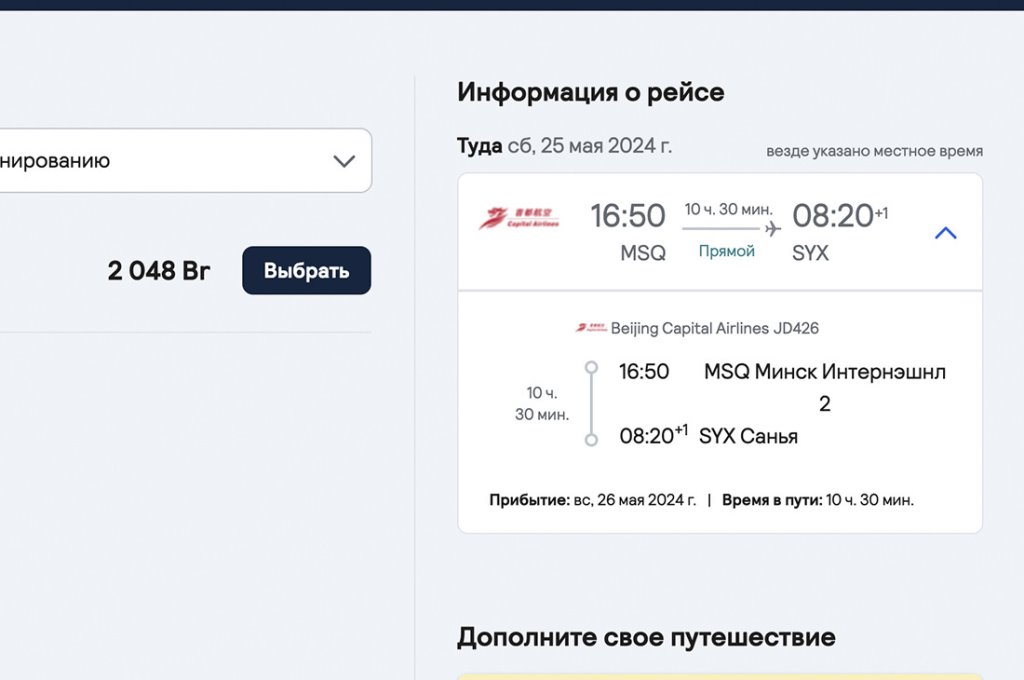Collapse flight details with the blue chevron

point(944,232)
